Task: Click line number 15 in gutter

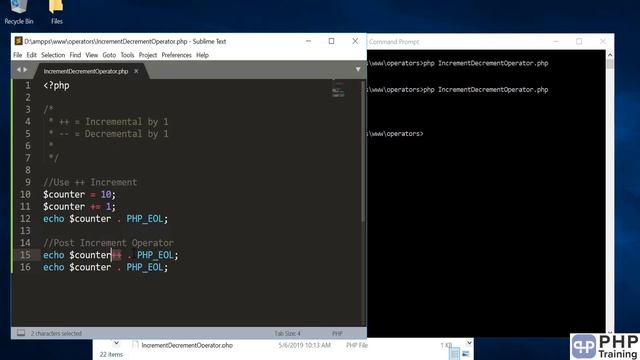Action: (x=25, y=255)
